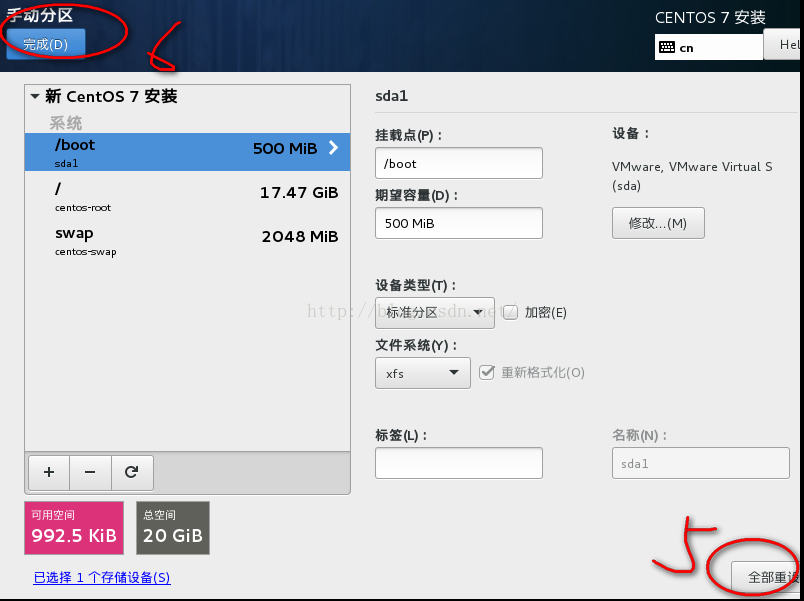Click 可用空间 992.5 KiB box
The width and height of the screenshot is (804, 601).
pyautogui.click(x=74, y=528)
